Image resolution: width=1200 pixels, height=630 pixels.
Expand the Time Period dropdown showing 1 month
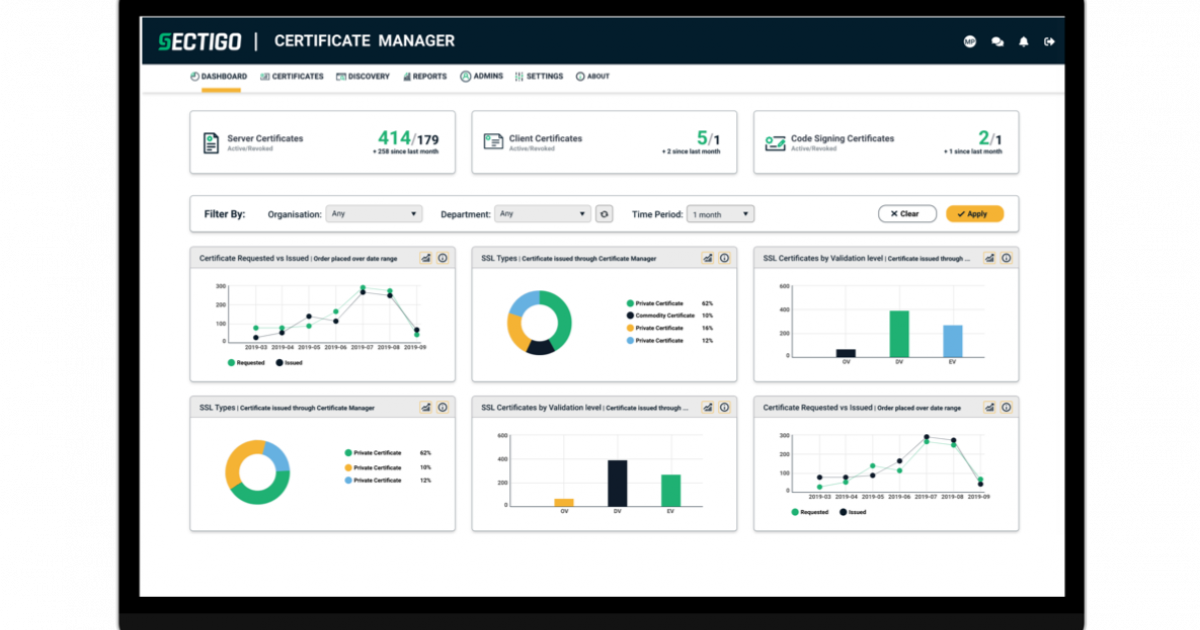point(720,213)
